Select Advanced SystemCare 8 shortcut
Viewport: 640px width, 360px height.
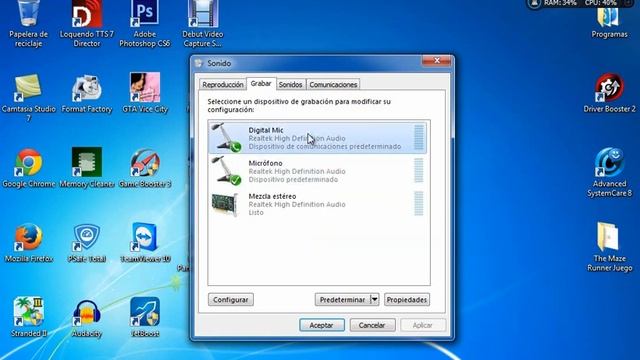(x=609, y=173)
